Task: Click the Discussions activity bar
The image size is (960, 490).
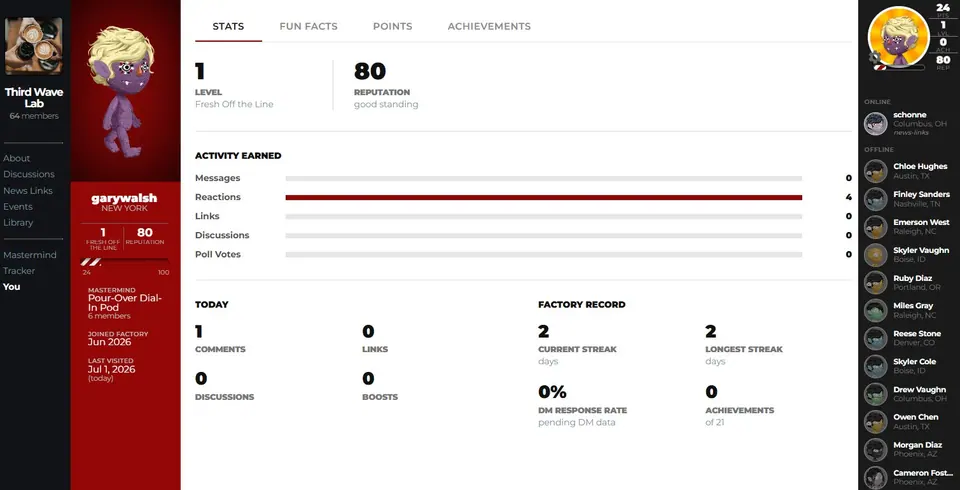Action: click(544, 235)
